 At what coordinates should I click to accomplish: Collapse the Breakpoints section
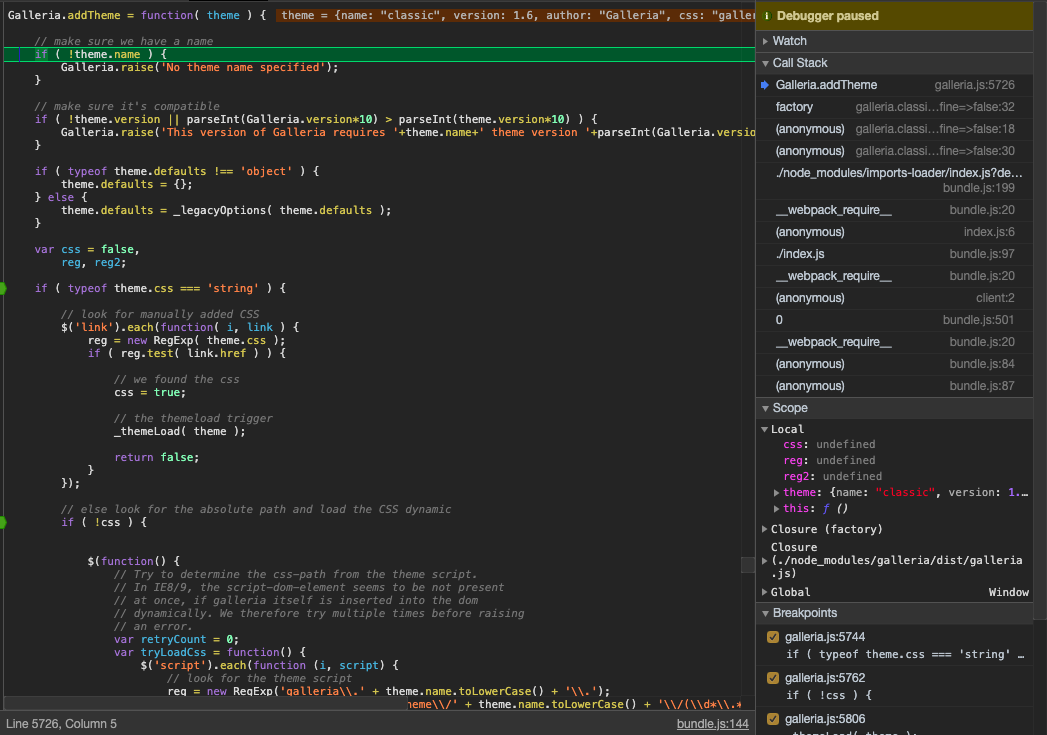pos(765,613)
